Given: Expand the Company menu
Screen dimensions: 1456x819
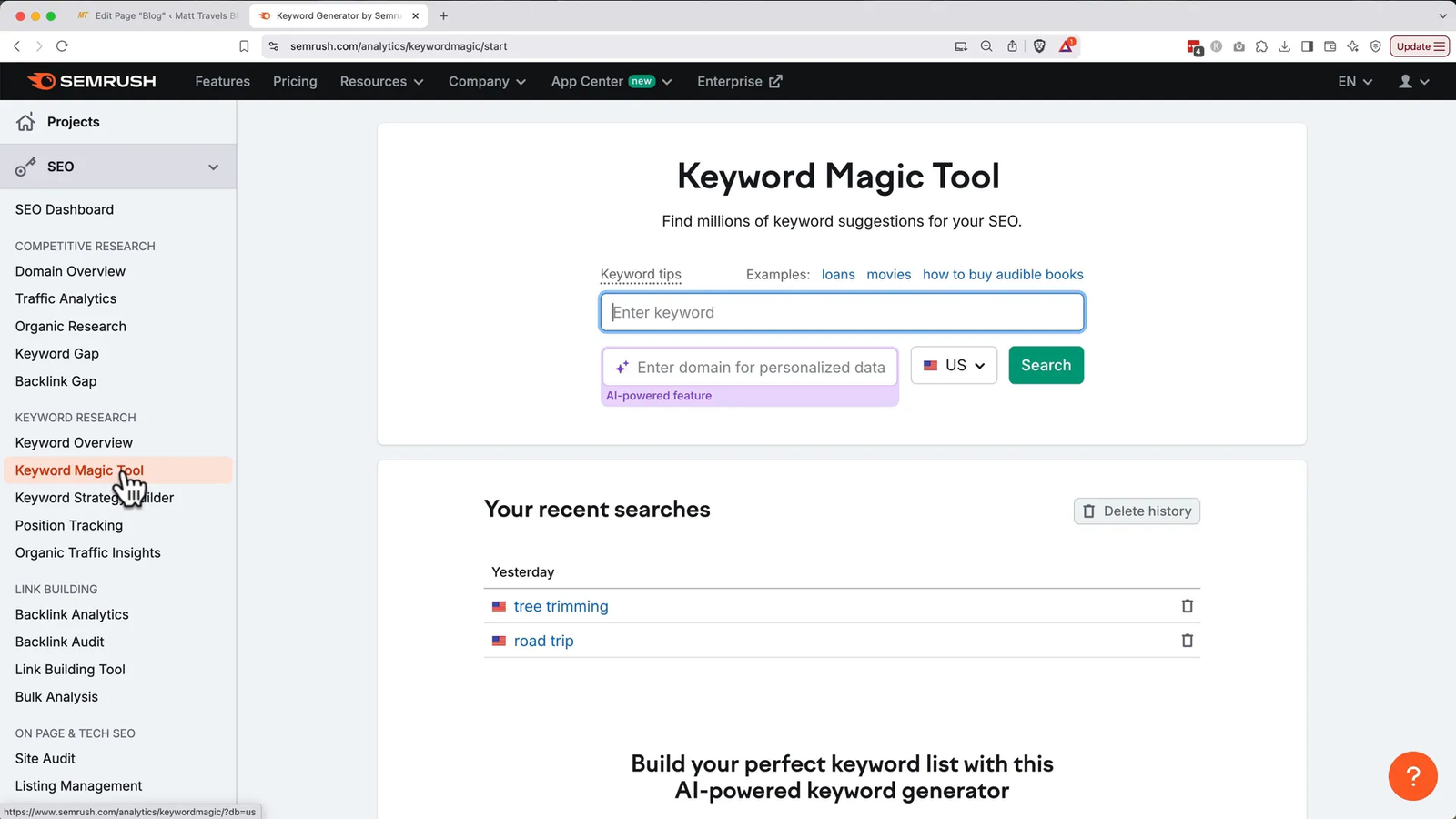Looking at the screenshot, I should click(x=487, y=81).
